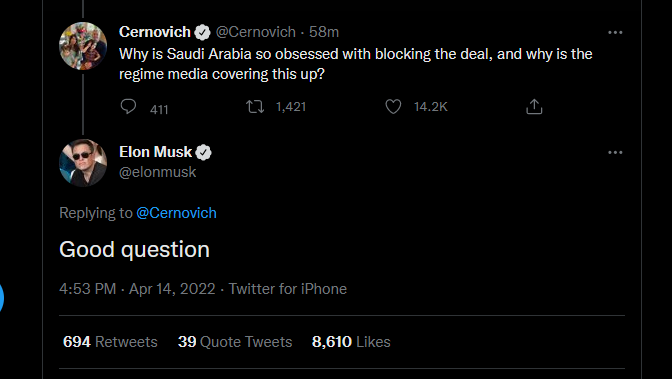Open Cernovich's profile picture
Viewport: 672px width, 379px height.
(x=83, y=46)
